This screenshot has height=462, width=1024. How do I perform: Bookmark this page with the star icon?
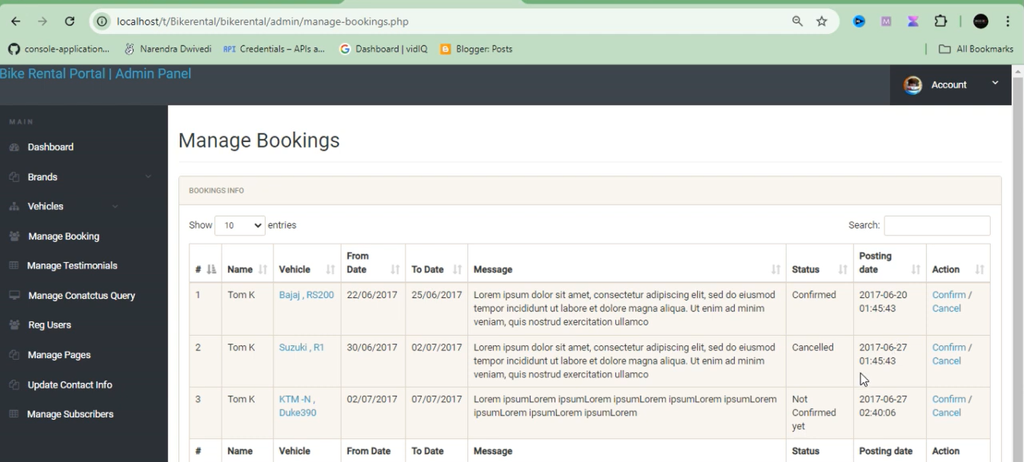tap(822, 22)
